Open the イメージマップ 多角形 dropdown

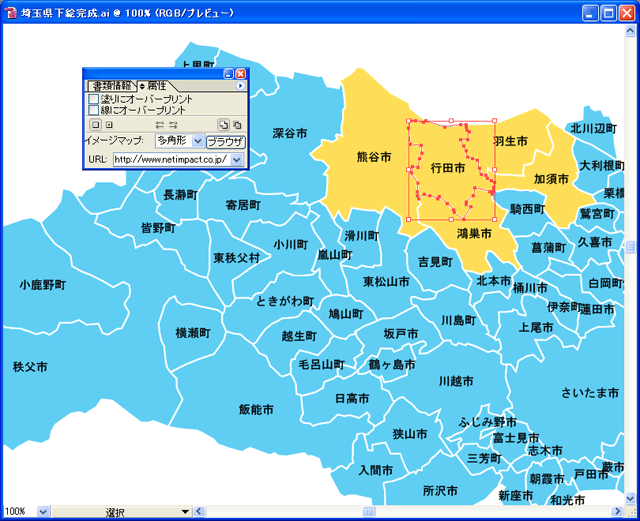pyautogui.click(x=180, y=141)
